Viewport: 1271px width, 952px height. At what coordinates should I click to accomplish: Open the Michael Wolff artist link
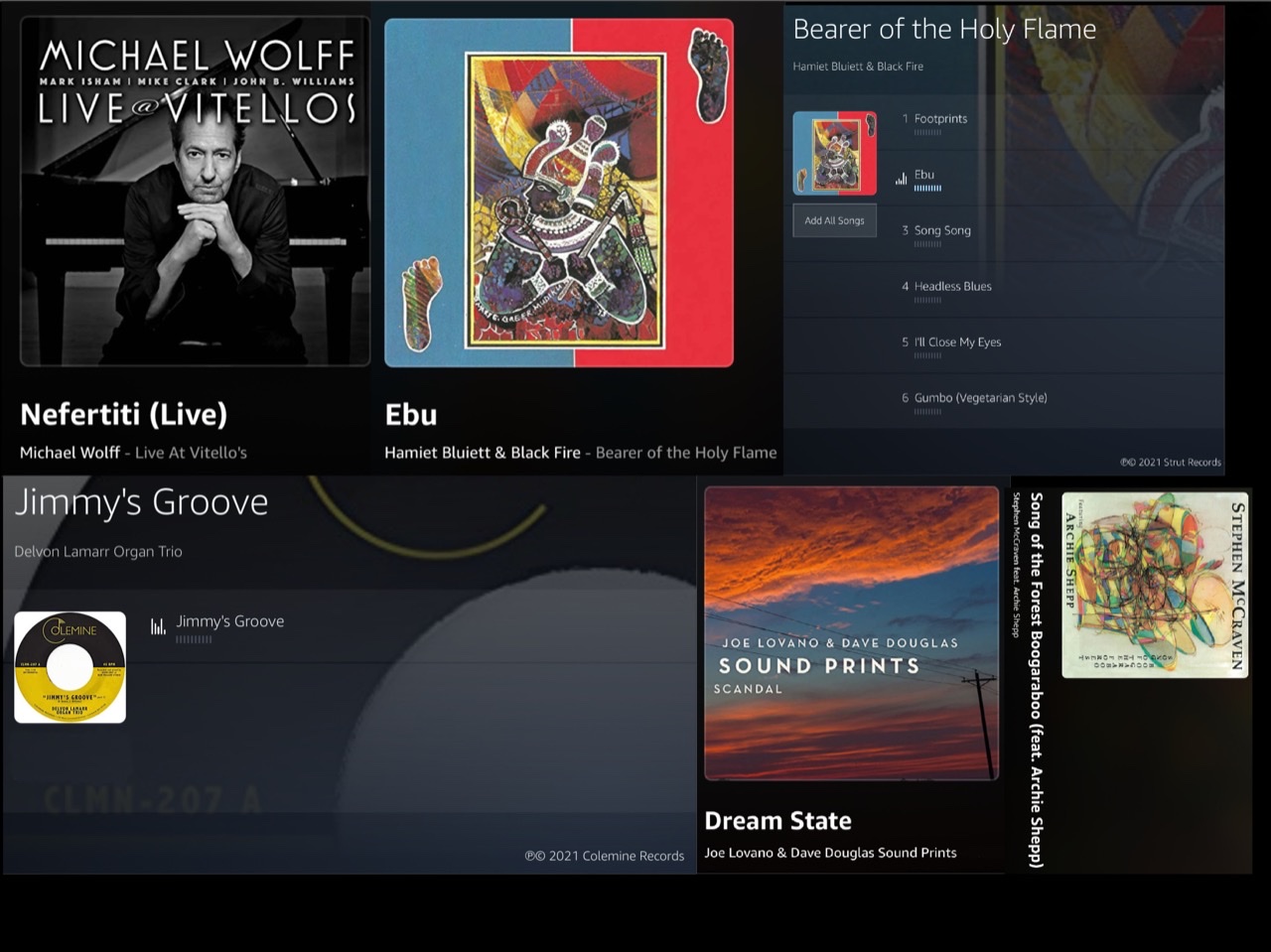pyautogui.click(x=70, y=453)
